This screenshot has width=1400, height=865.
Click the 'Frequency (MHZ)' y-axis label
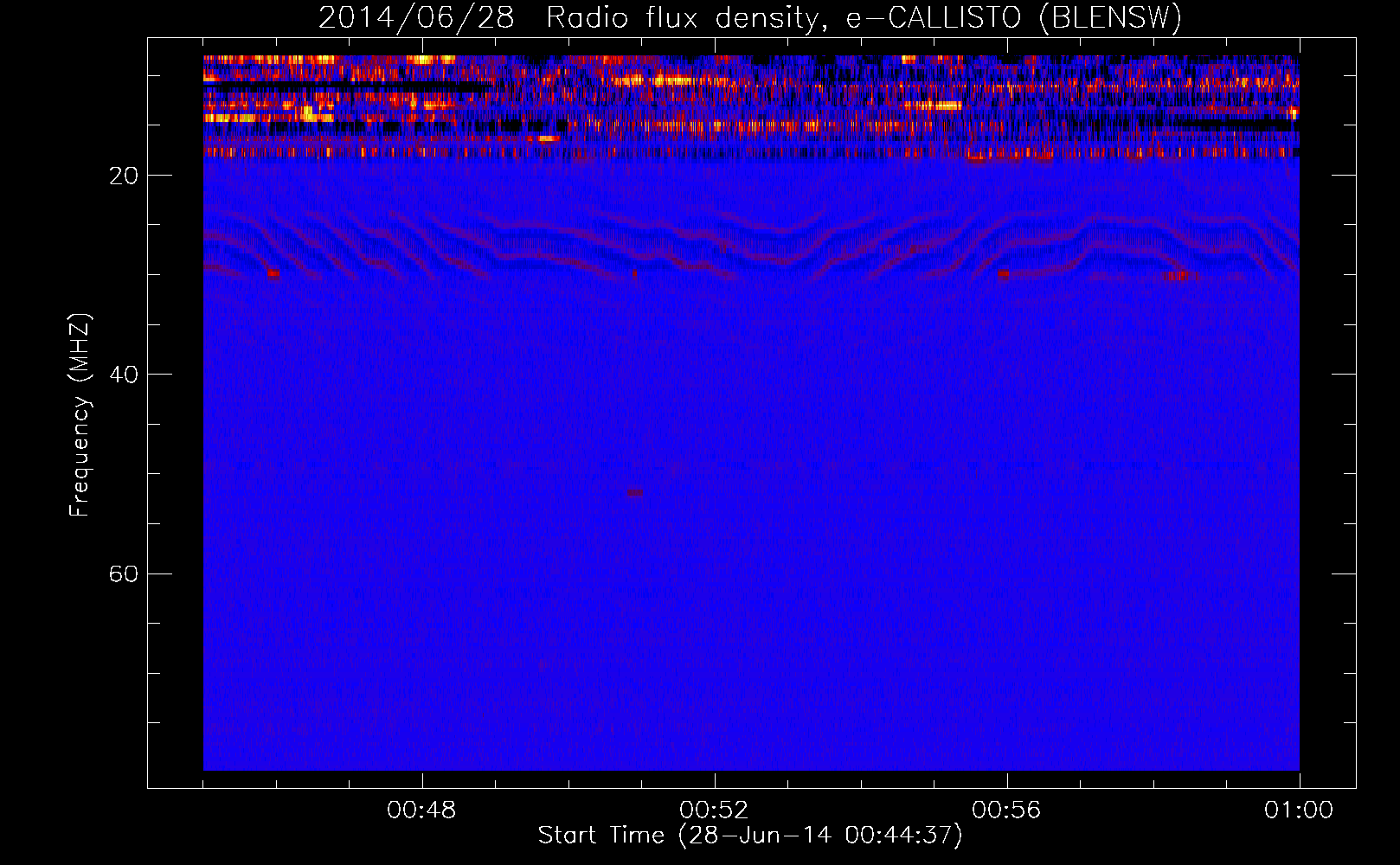pyautogui.click(x=80, y=415)
